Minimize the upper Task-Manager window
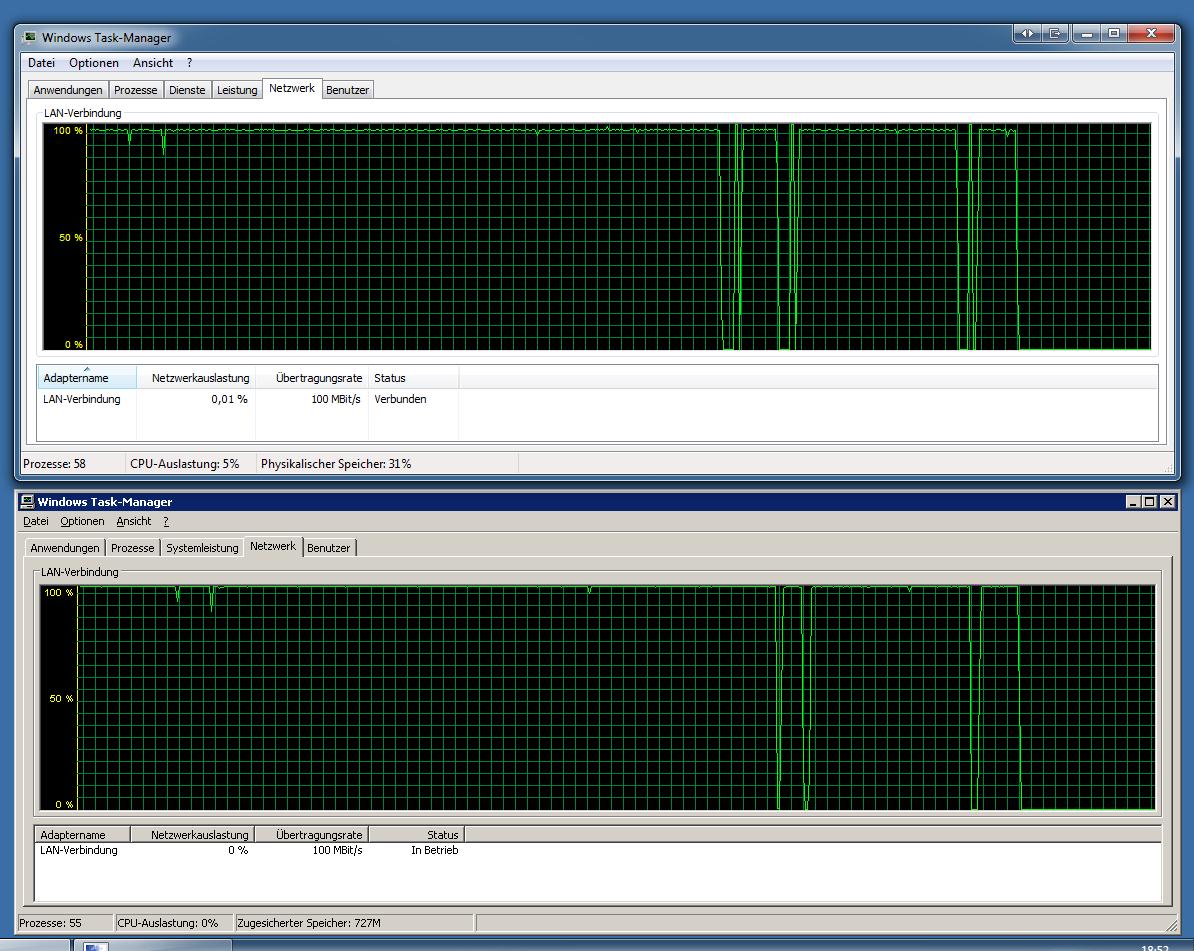 [x=1087, y=34]
